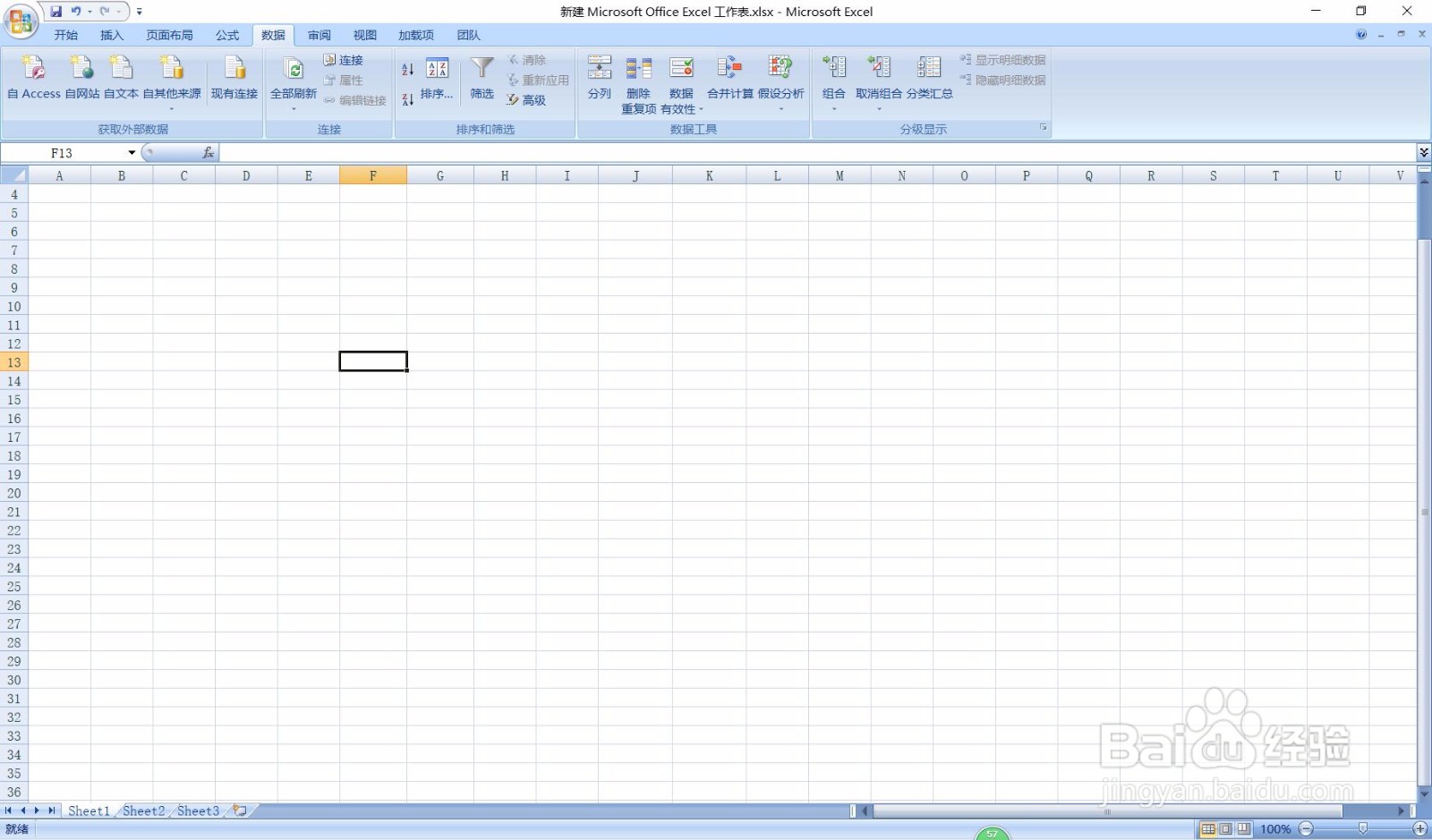Open Text to Columns (分列)
Screen dimensions: 1432x840
pos(600,77)
